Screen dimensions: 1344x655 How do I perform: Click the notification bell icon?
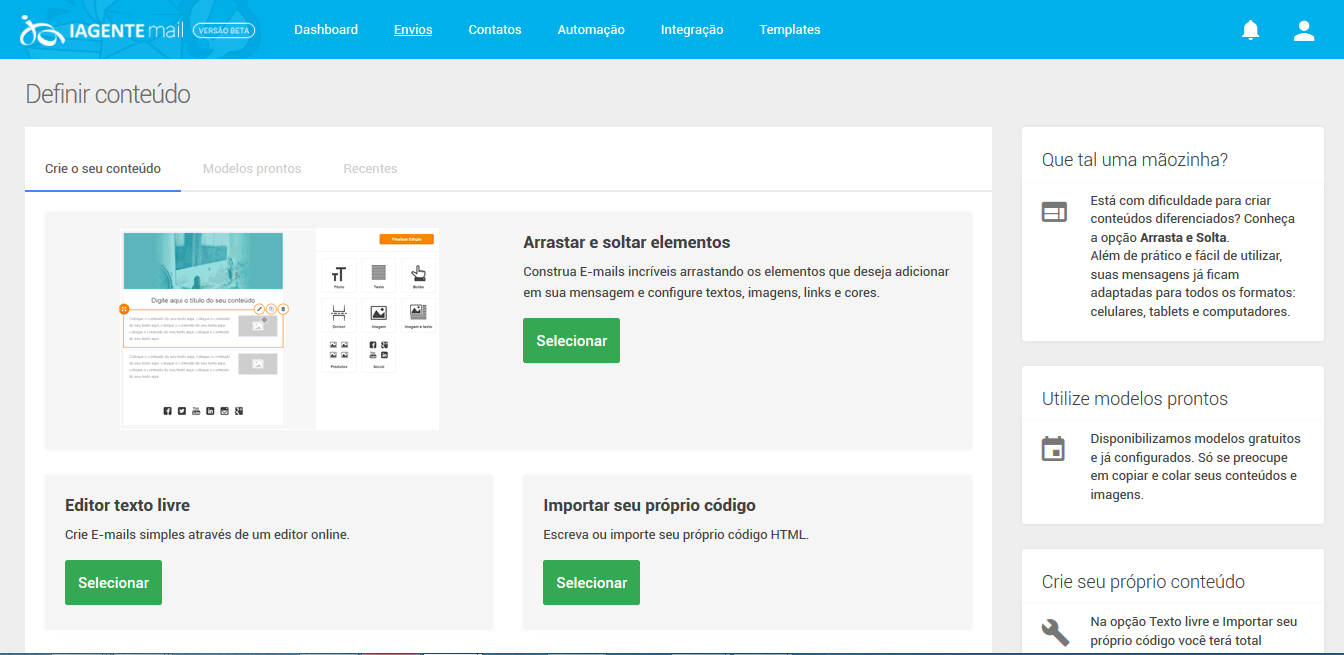[x=1251, y=29]
